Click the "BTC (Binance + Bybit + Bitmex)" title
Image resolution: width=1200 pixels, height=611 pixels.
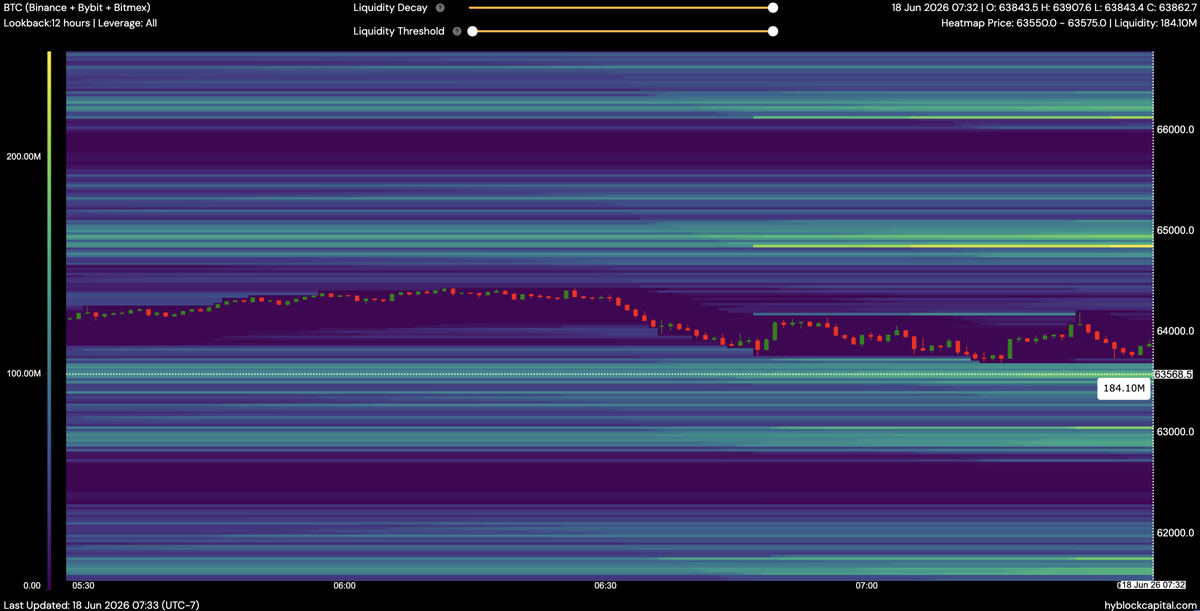[x=78, y=8]
